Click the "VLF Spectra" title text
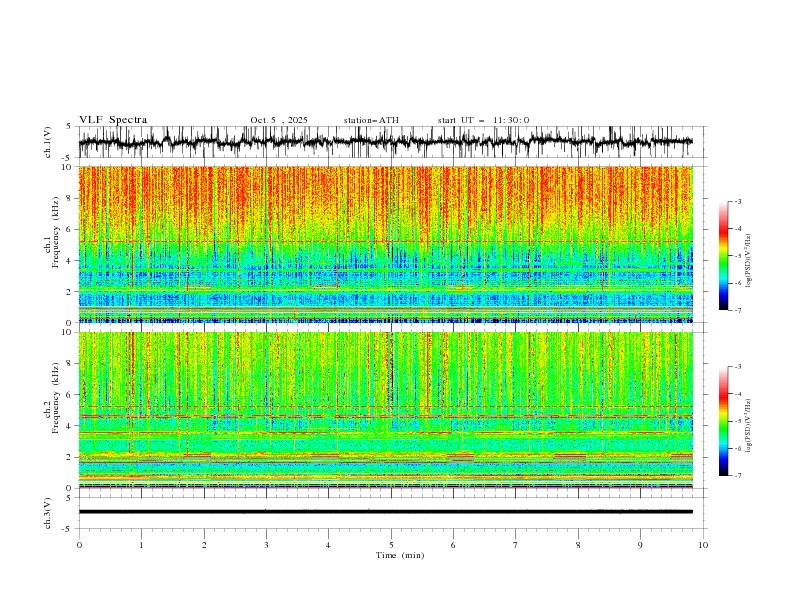 [x=113, y=120]
